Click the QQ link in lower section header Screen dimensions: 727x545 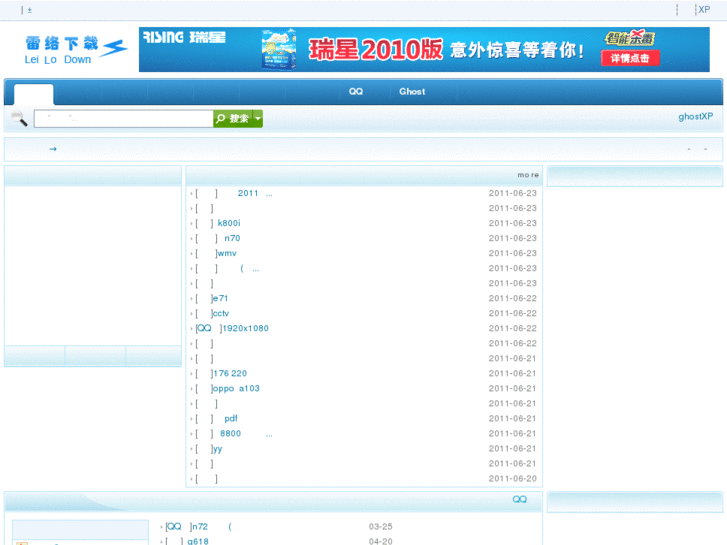519,499
